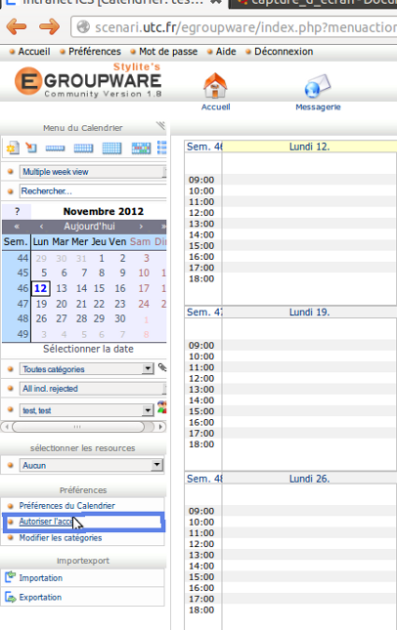Click the browser address bar
The image size is (397, 630).
click(234, 27)
